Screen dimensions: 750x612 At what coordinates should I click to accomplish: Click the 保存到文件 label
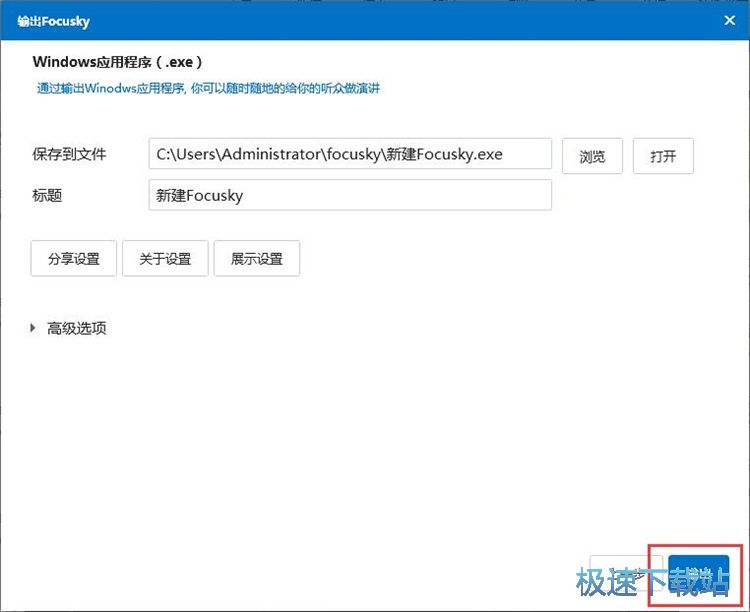pyautogui.click(x=69, y=154)
